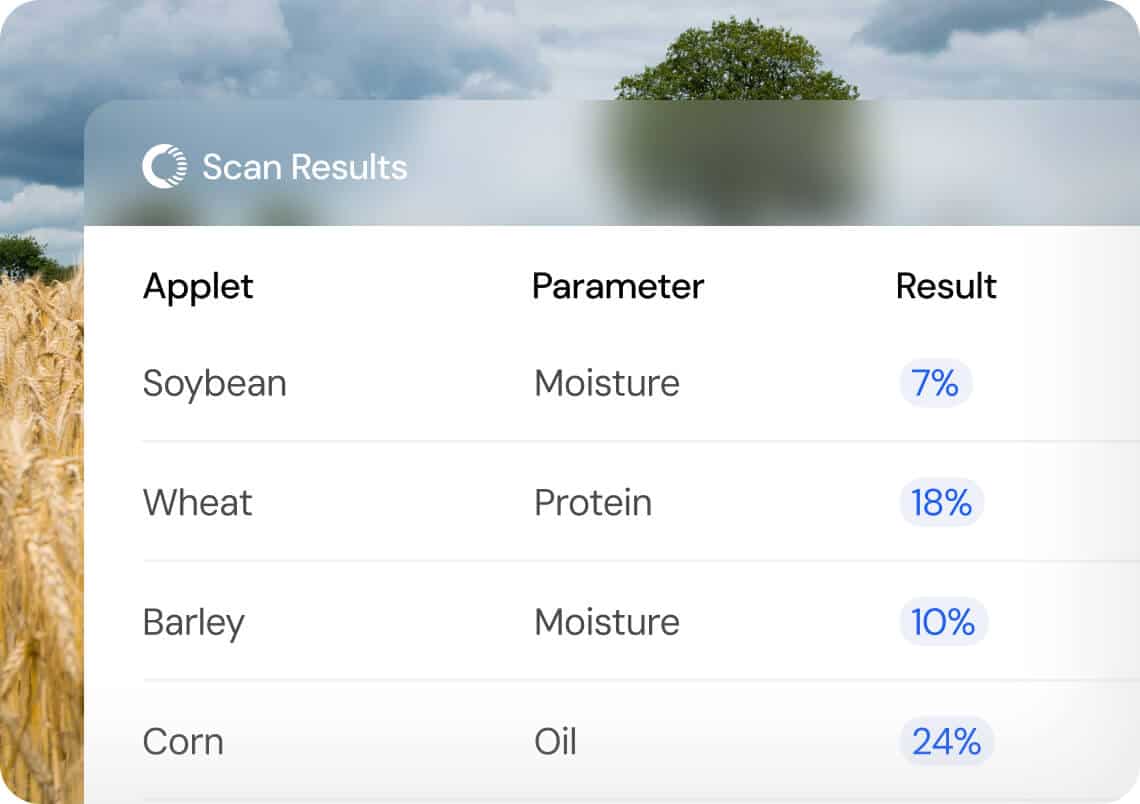The width and height of the screenshot is (1140, 804).
Task: Click the Result column header
Action: point(946,287)
